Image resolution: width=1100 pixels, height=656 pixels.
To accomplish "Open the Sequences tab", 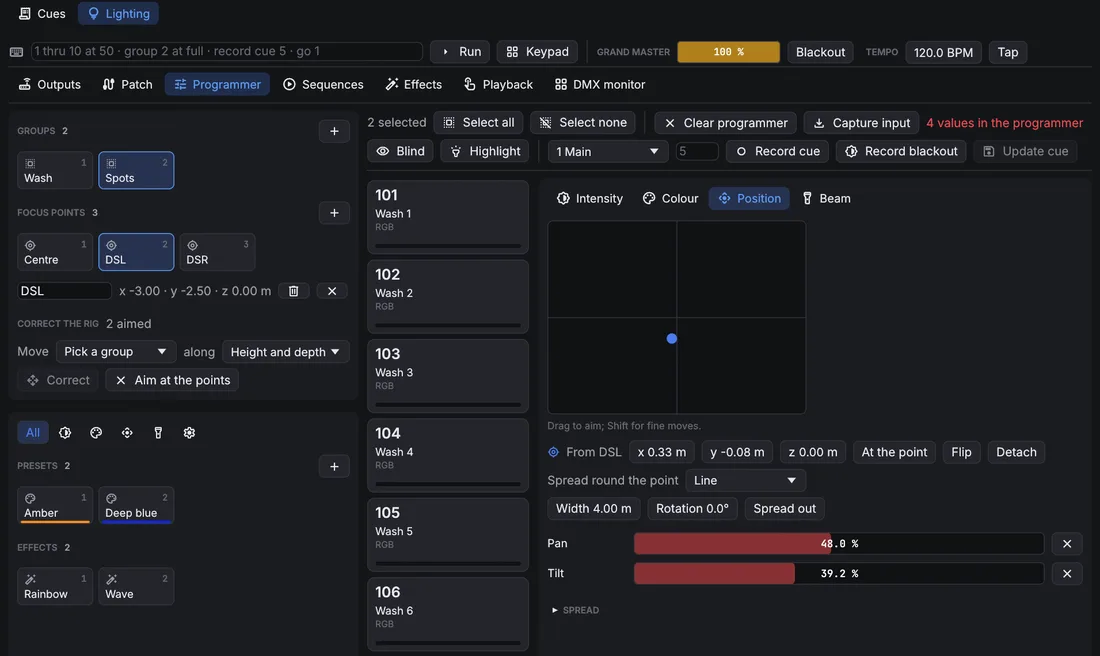I will [323, 84].
